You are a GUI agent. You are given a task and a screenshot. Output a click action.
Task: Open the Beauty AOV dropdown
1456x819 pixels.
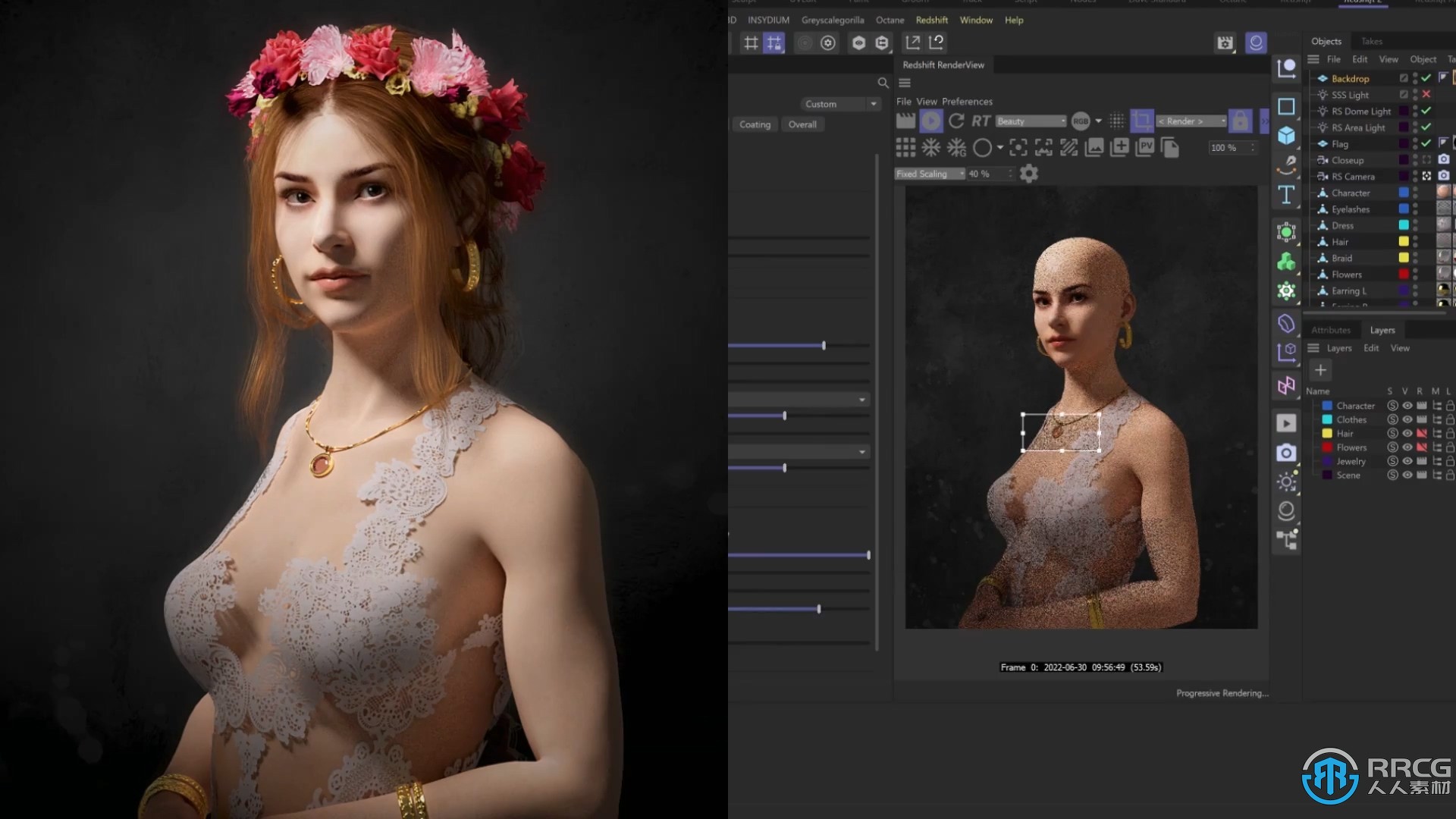[x=1031, y=121]
